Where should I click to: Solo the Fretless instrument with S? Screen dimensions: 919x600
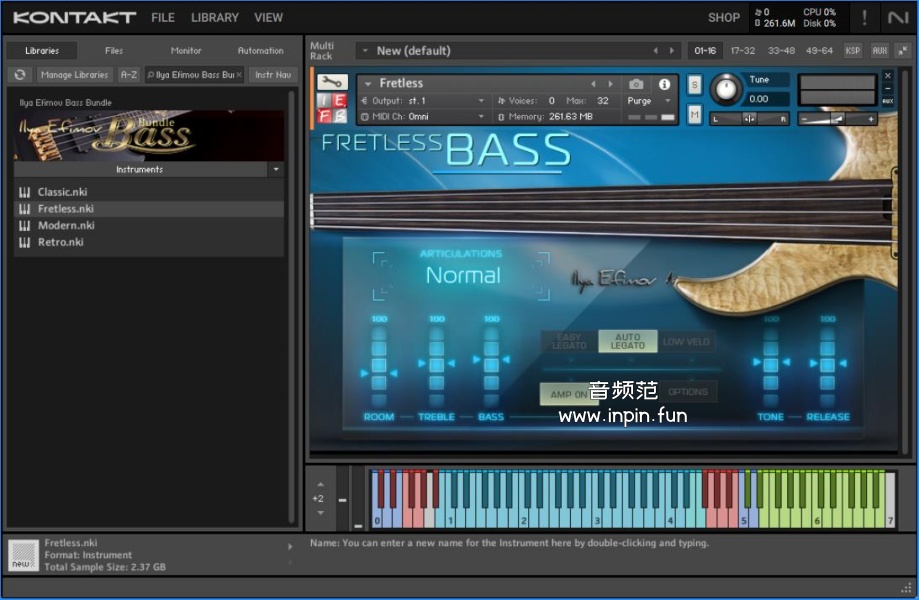[x=695, y=85]
